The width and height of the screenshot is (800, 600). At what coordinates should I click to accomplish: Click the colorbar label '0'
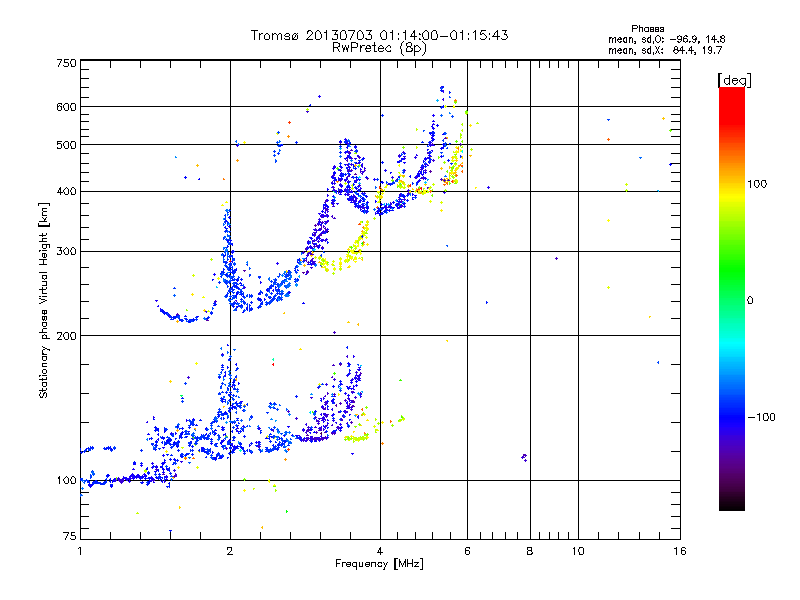click(750, 301)
